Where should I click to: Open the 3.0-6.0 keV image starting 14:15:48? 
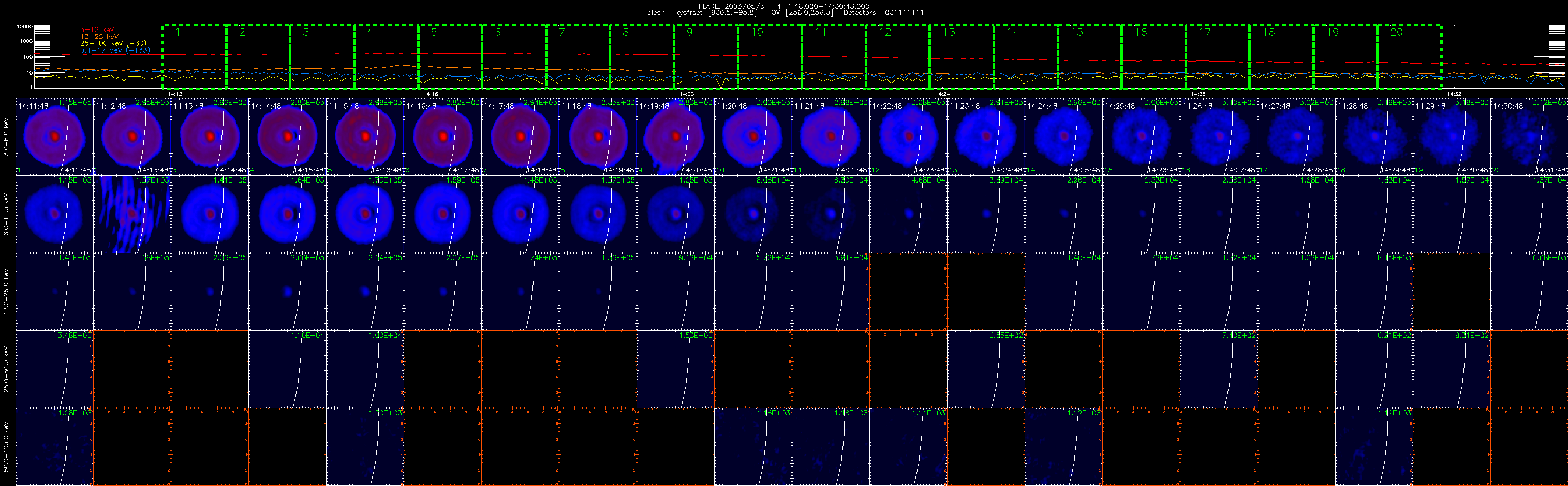(365, 136)
